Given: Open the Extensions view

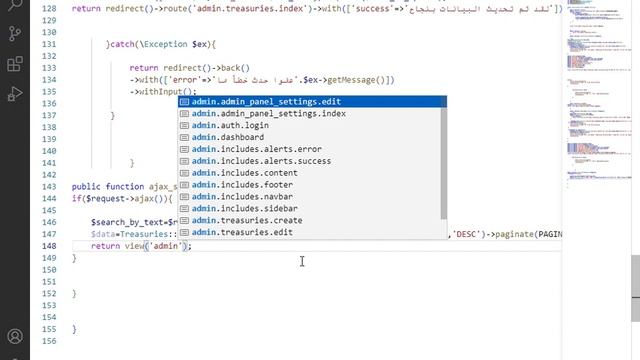Looking at the screenshot, I should 15,64.
